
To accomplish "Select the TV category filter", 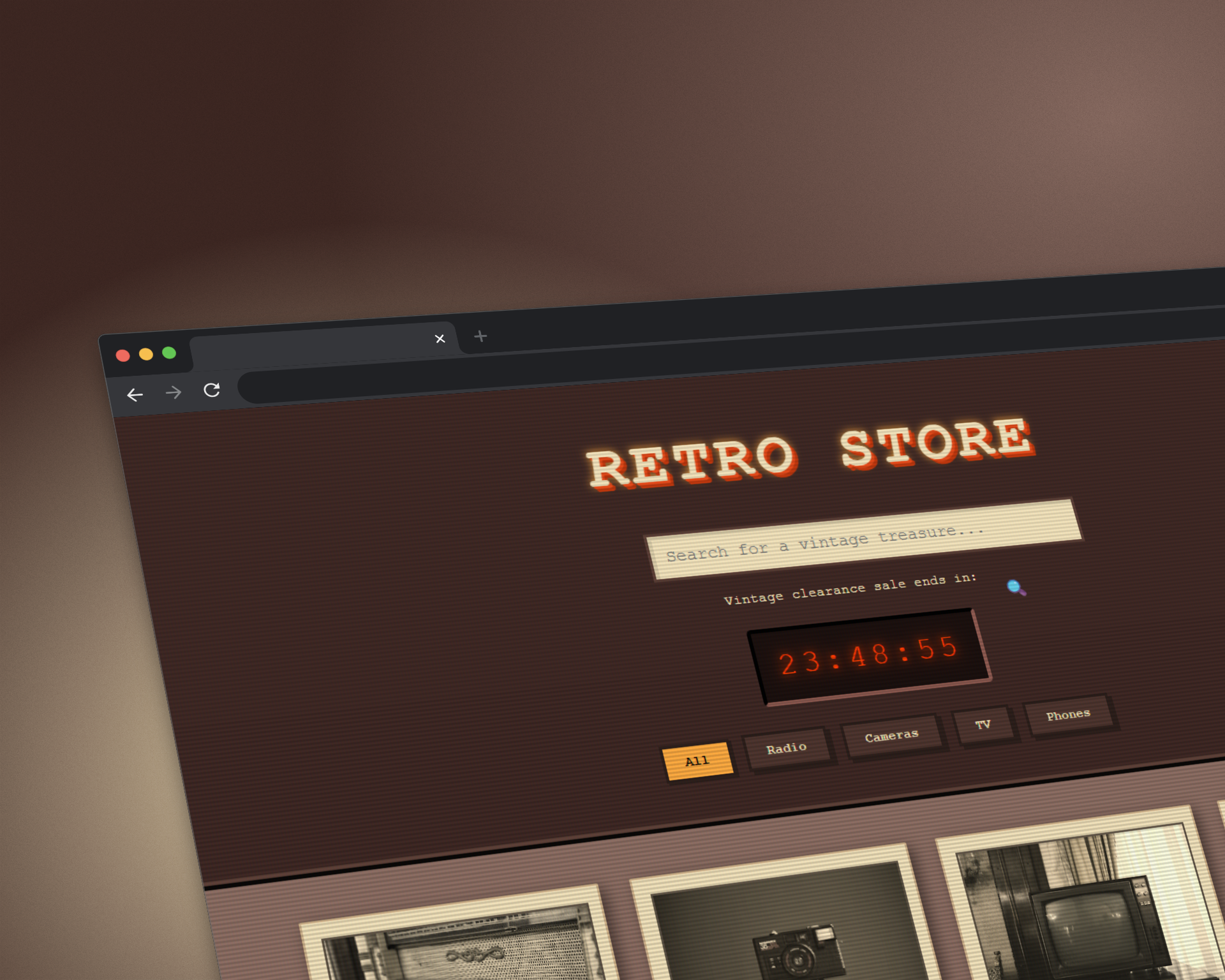I will point(983,725).
